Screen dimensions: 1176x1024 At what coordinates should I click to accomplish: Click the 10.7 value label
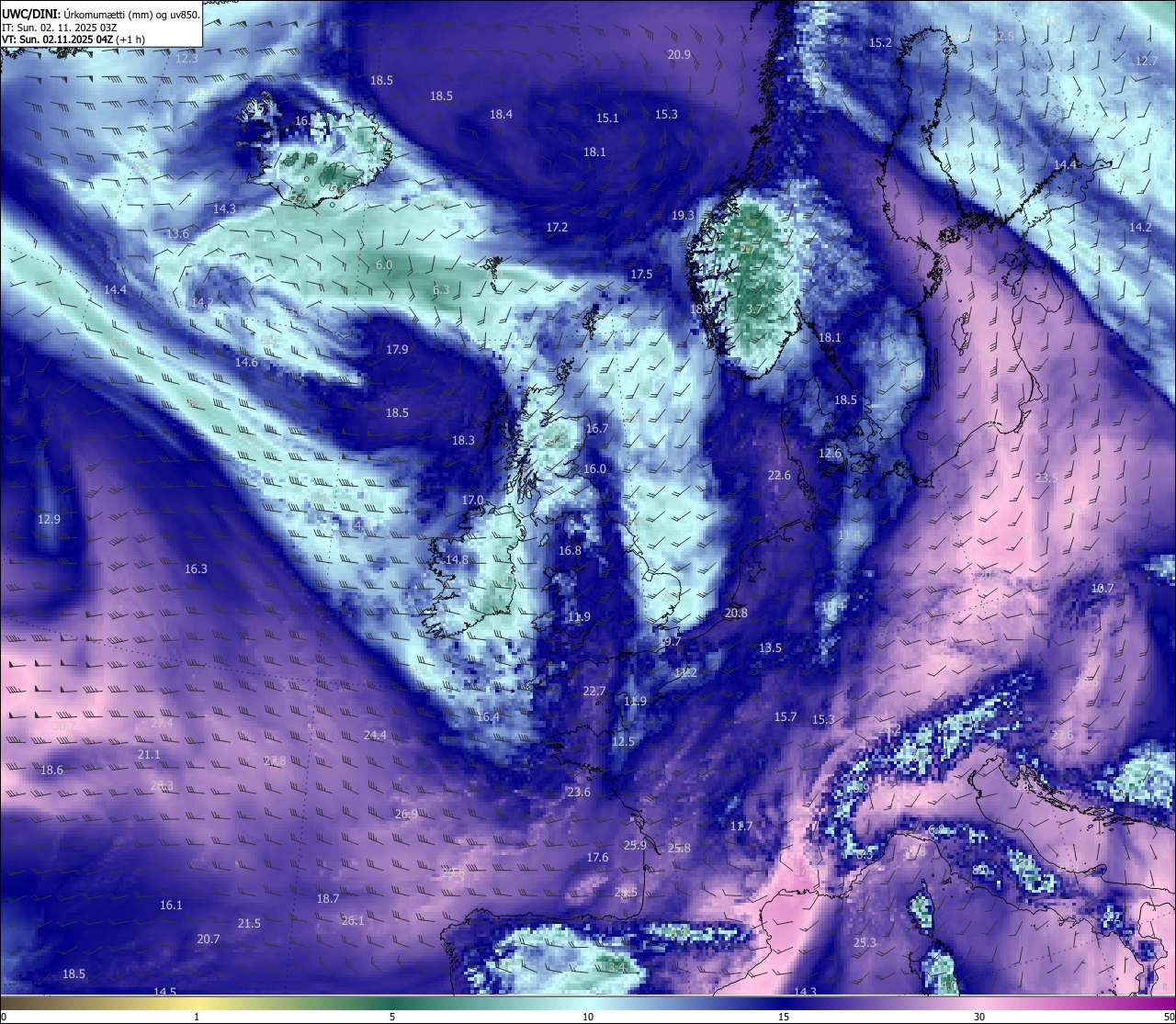[x=1102, y=589]
